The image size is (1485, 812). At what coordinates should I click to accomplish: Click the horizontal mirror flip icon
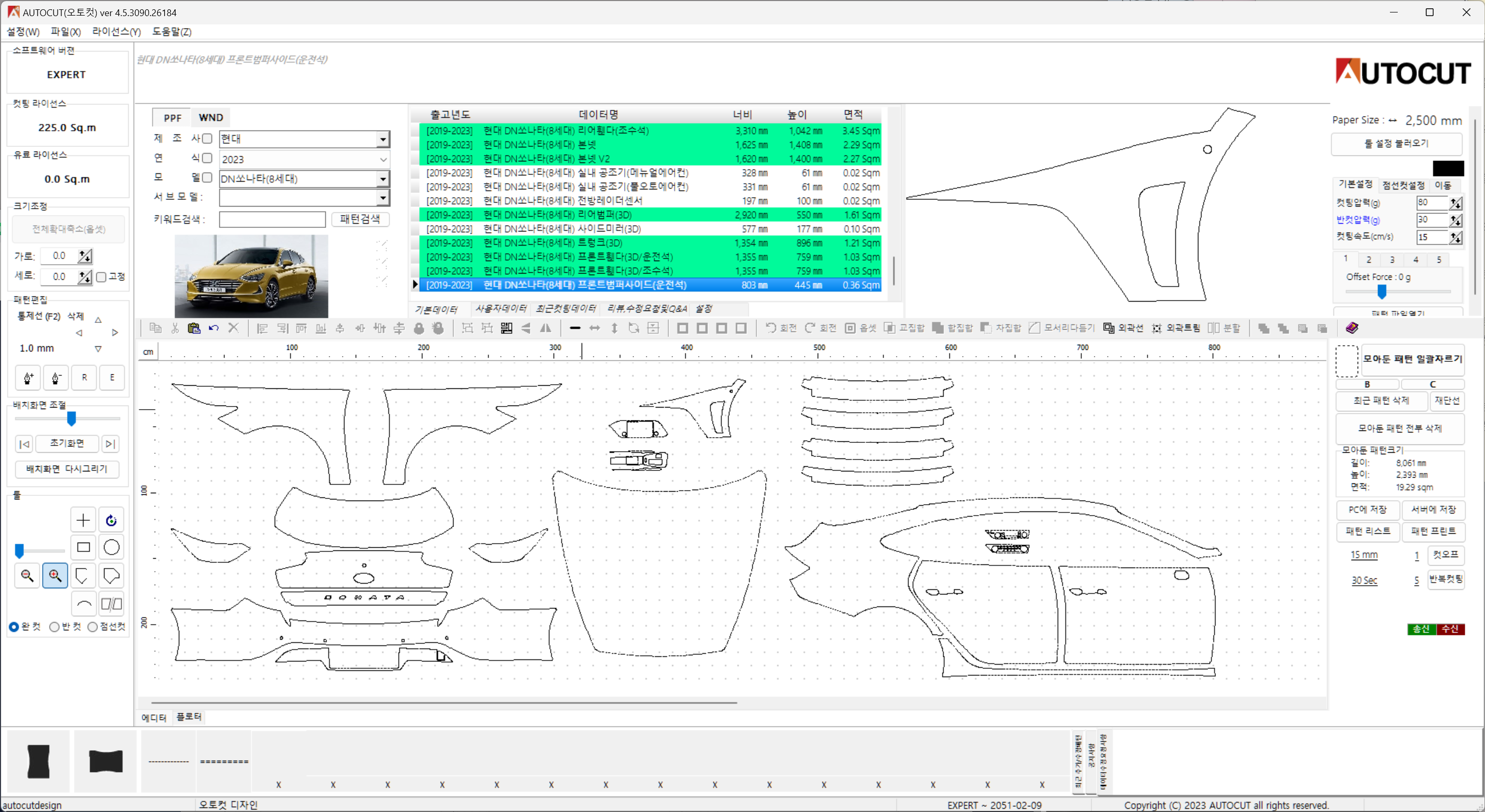(x=545, y=328)
